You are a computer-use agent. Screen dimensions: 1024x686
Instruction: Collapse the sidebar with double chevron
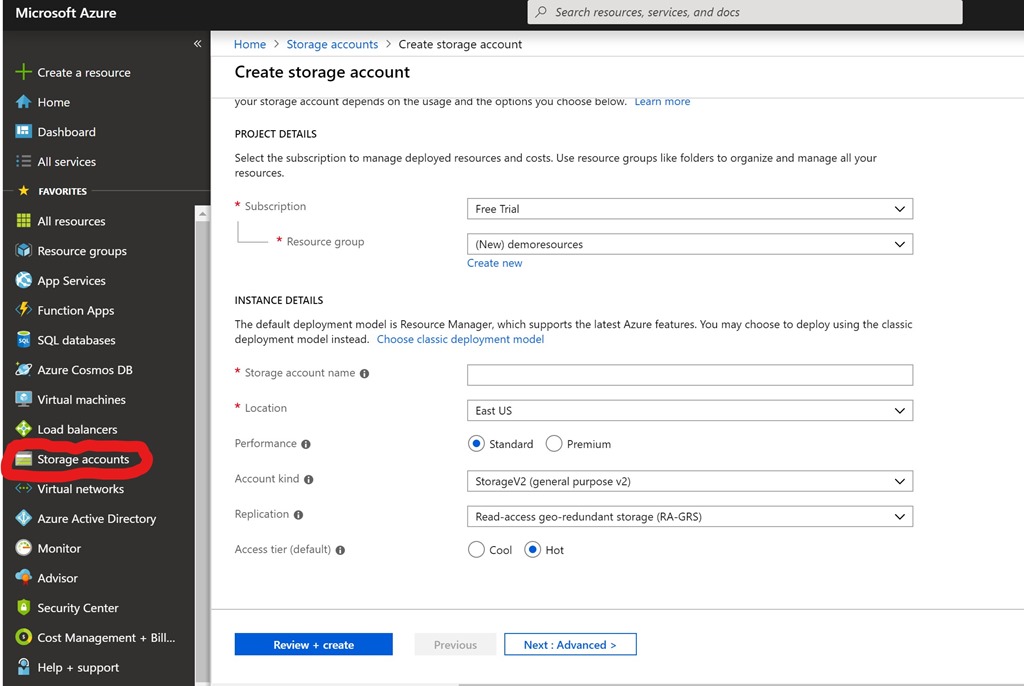(x=197, y=44)
